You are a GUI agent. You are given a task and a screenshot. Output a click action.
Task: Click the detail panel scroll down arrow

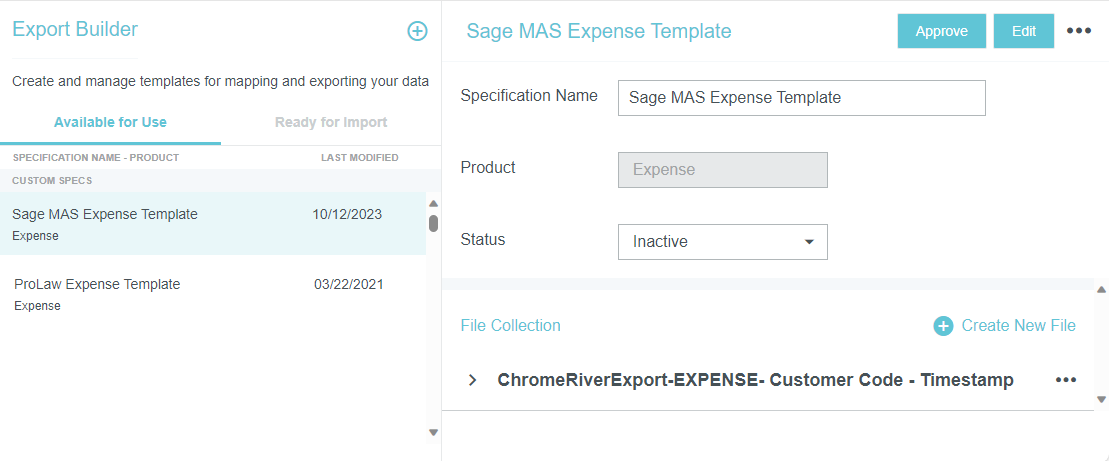(1101, 399)
